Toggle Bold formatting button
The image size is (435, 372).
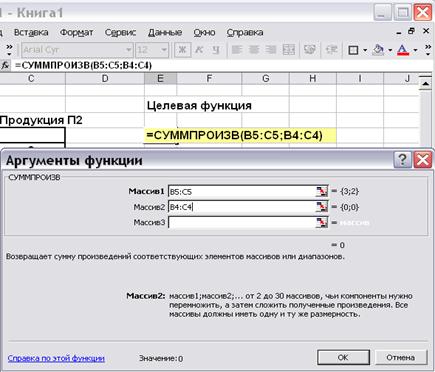coord(182,50)
